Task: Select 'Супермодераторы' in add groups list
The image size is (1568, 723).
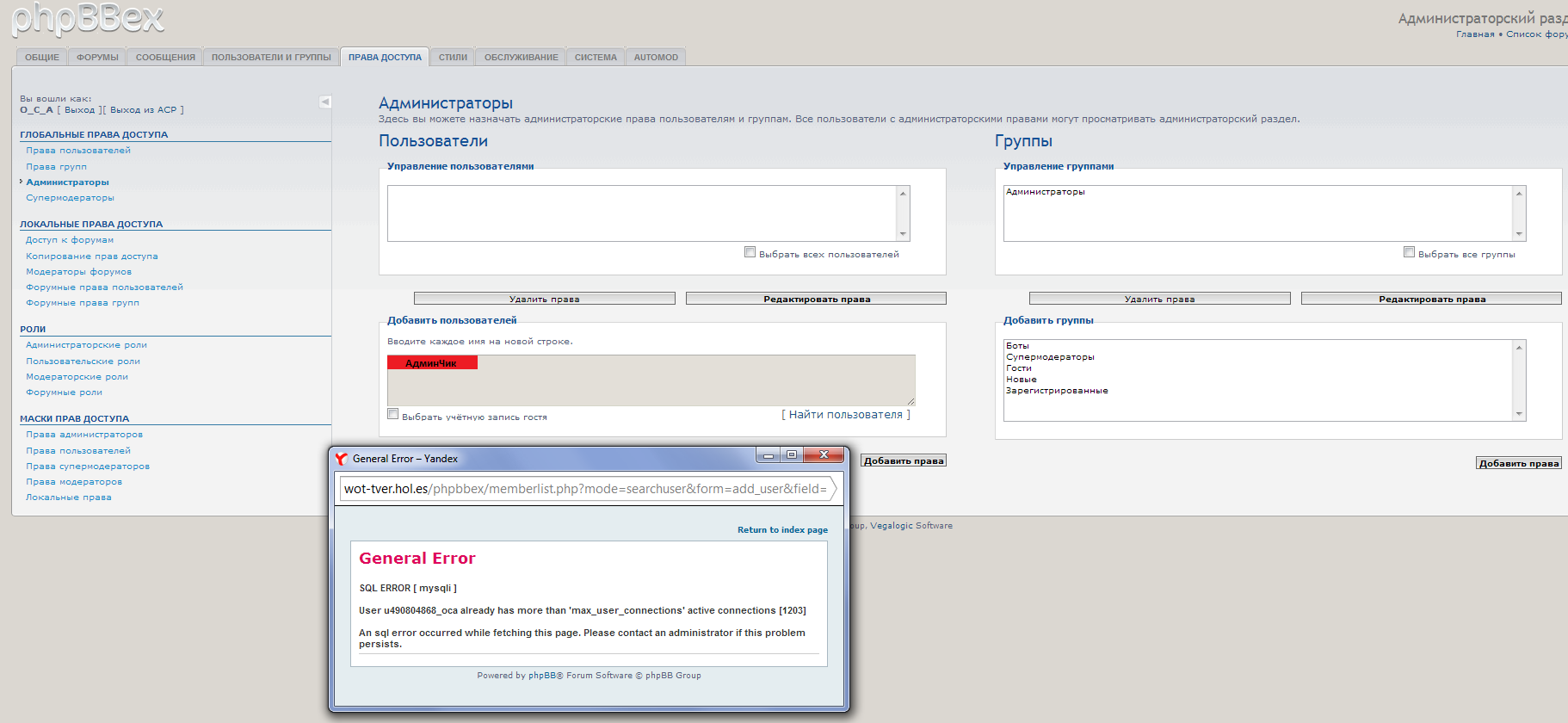Action: click(x=1050, y=357)
